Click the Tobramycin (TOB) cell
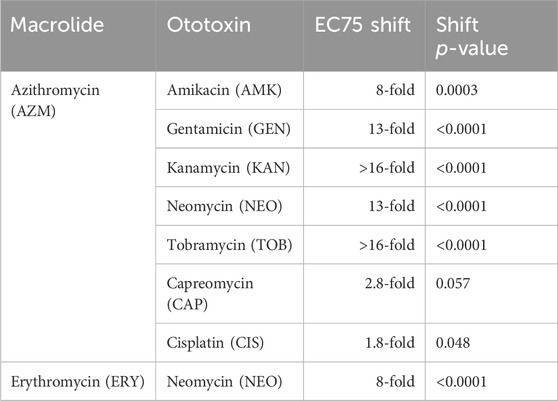 pyautogui.click(x=230, y=245)
